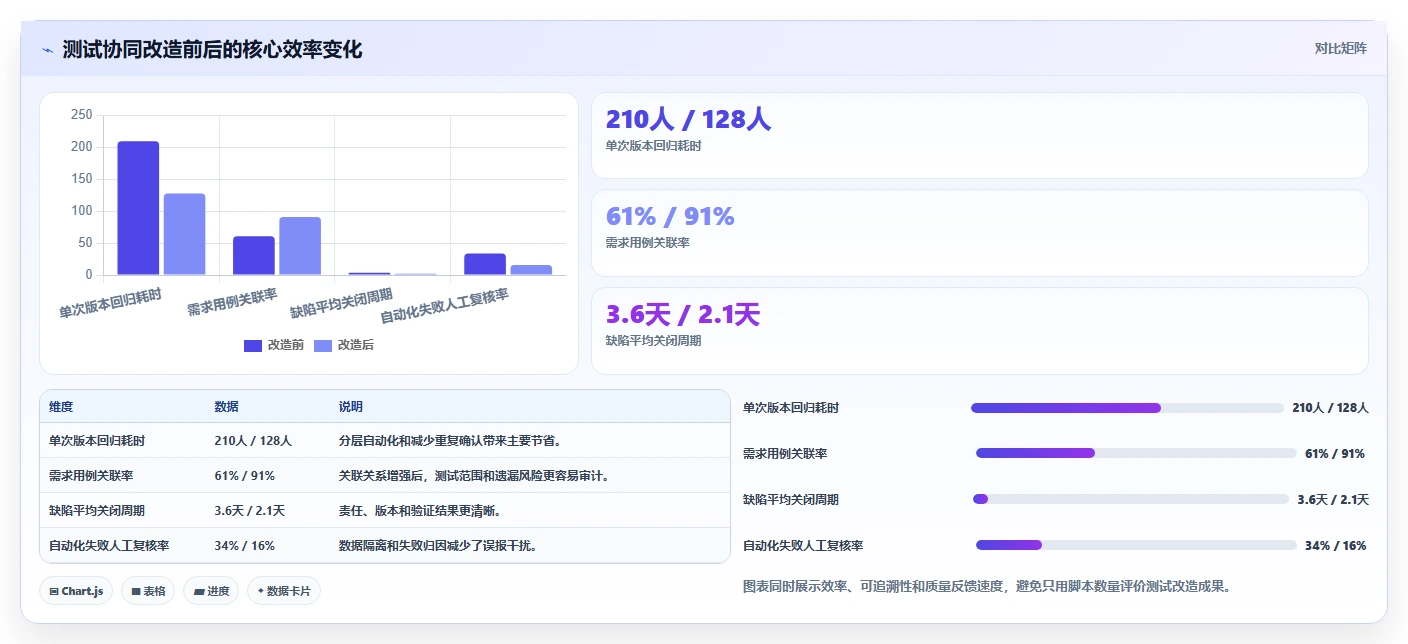Click chart axis label 需求用例关联率
This screenshot has width=1408, height=644.
(232, 303)
